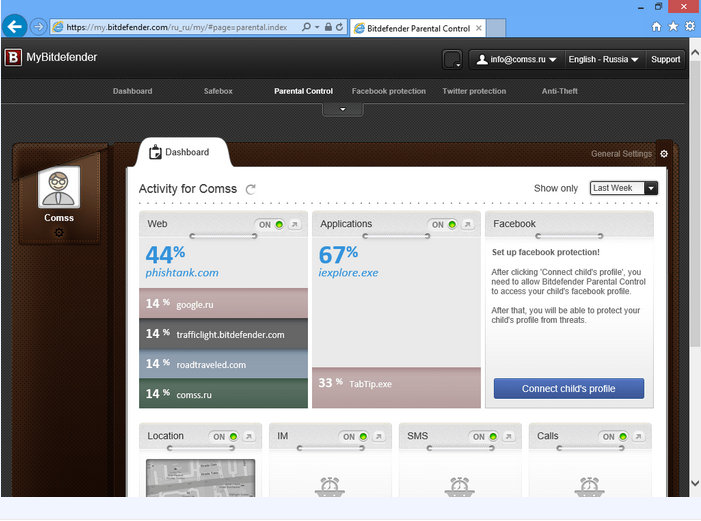Click the page scrollbar down arrow
This screenshot has height=521, width=701.
pos(695,483)
